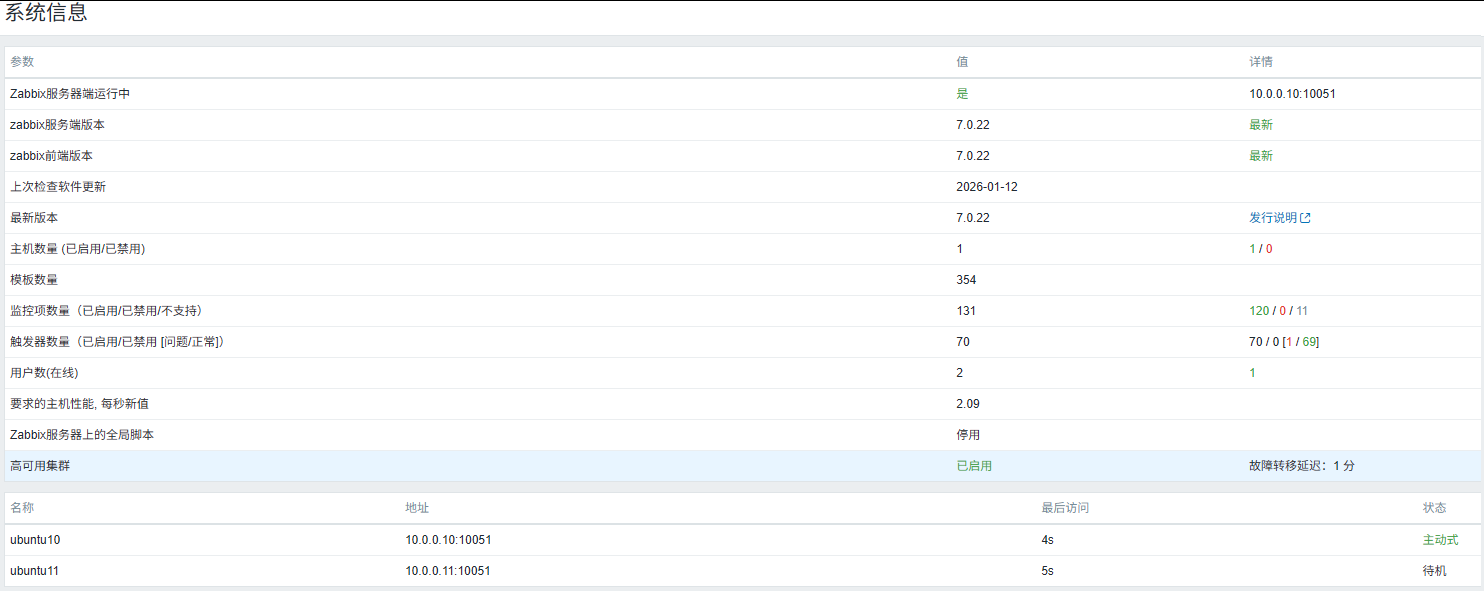This screenshot has width=1484, height=591.
Task: Click the 系统信息 page heading
Action: coord(46,13)
